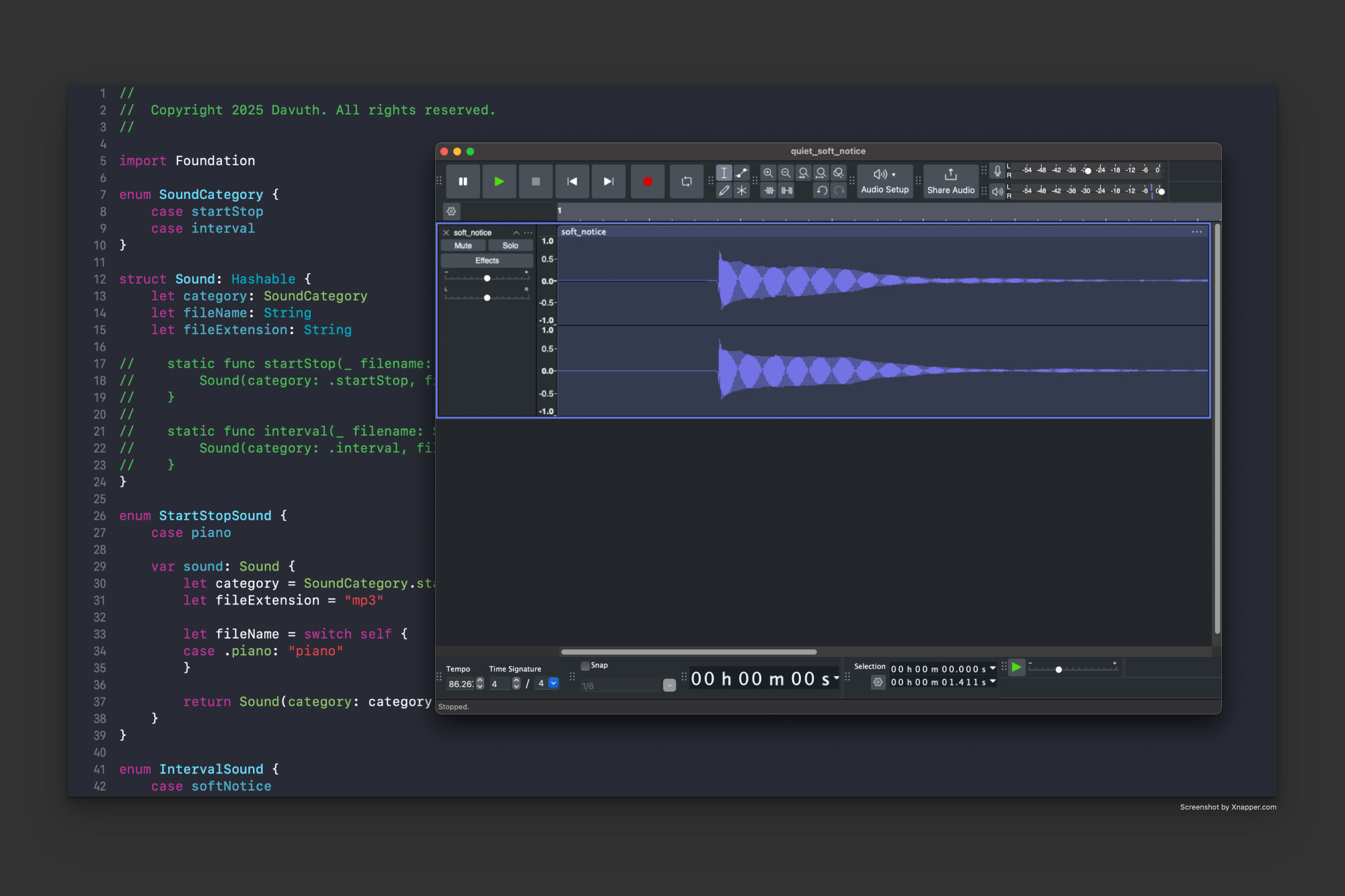Click the lower channel vertical scale
This screenshot has height=896, width=1345.
547,371
